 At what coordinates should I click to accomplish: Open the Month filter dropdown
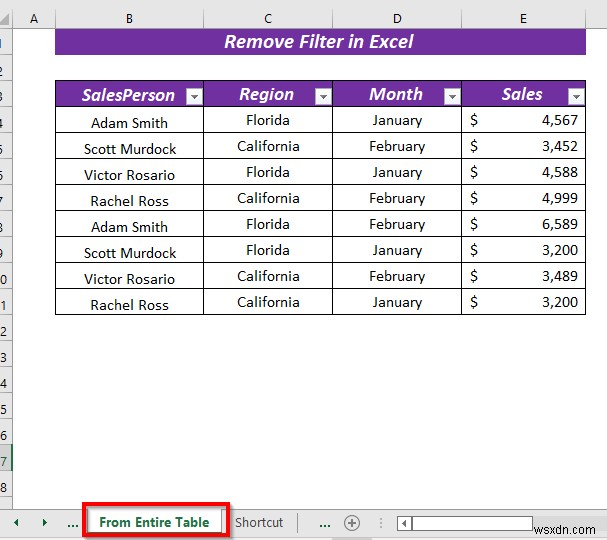tap(452, 96)
